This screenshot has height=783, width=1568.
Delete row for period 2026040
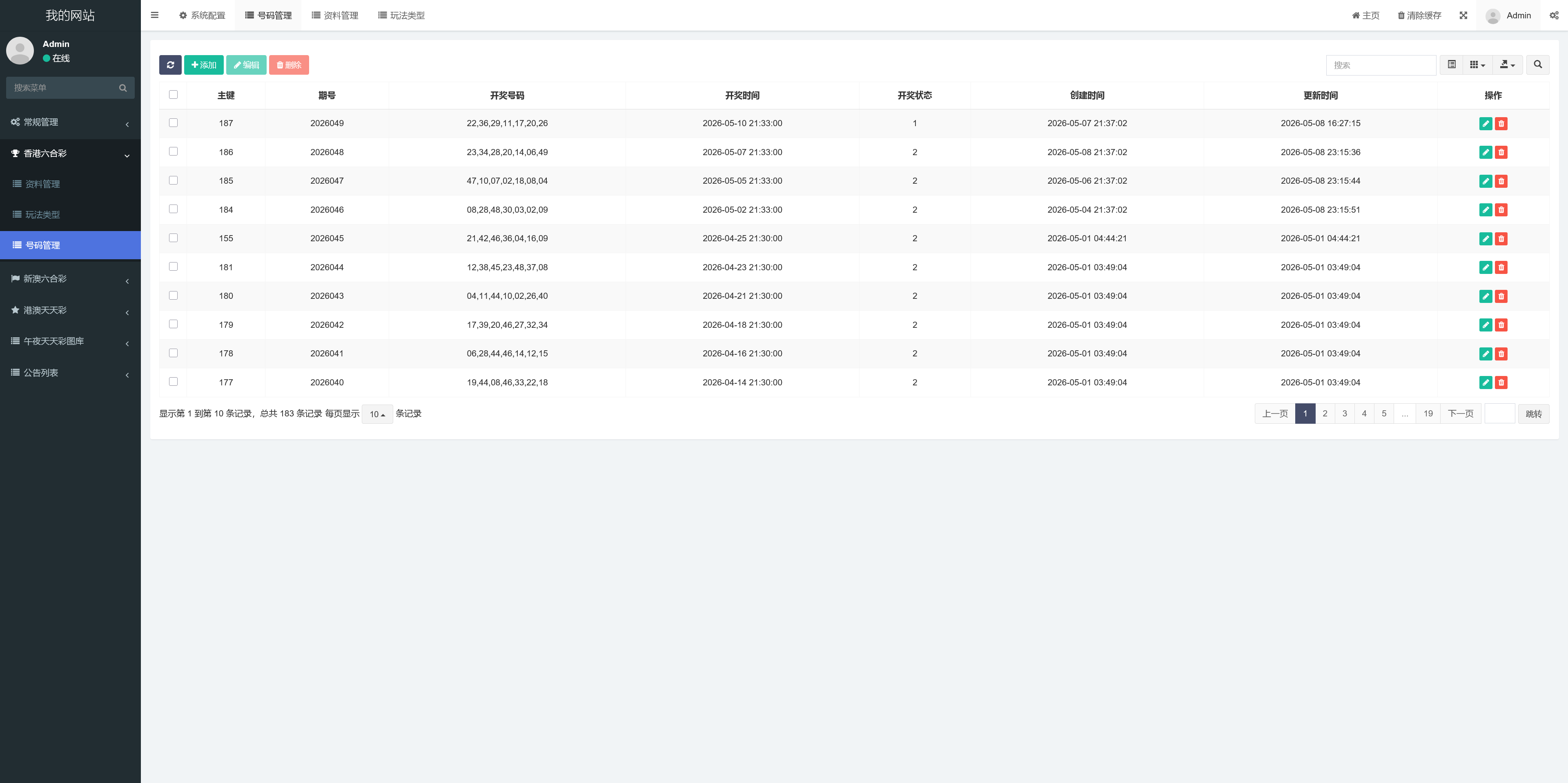click(x=1501, y=383)
